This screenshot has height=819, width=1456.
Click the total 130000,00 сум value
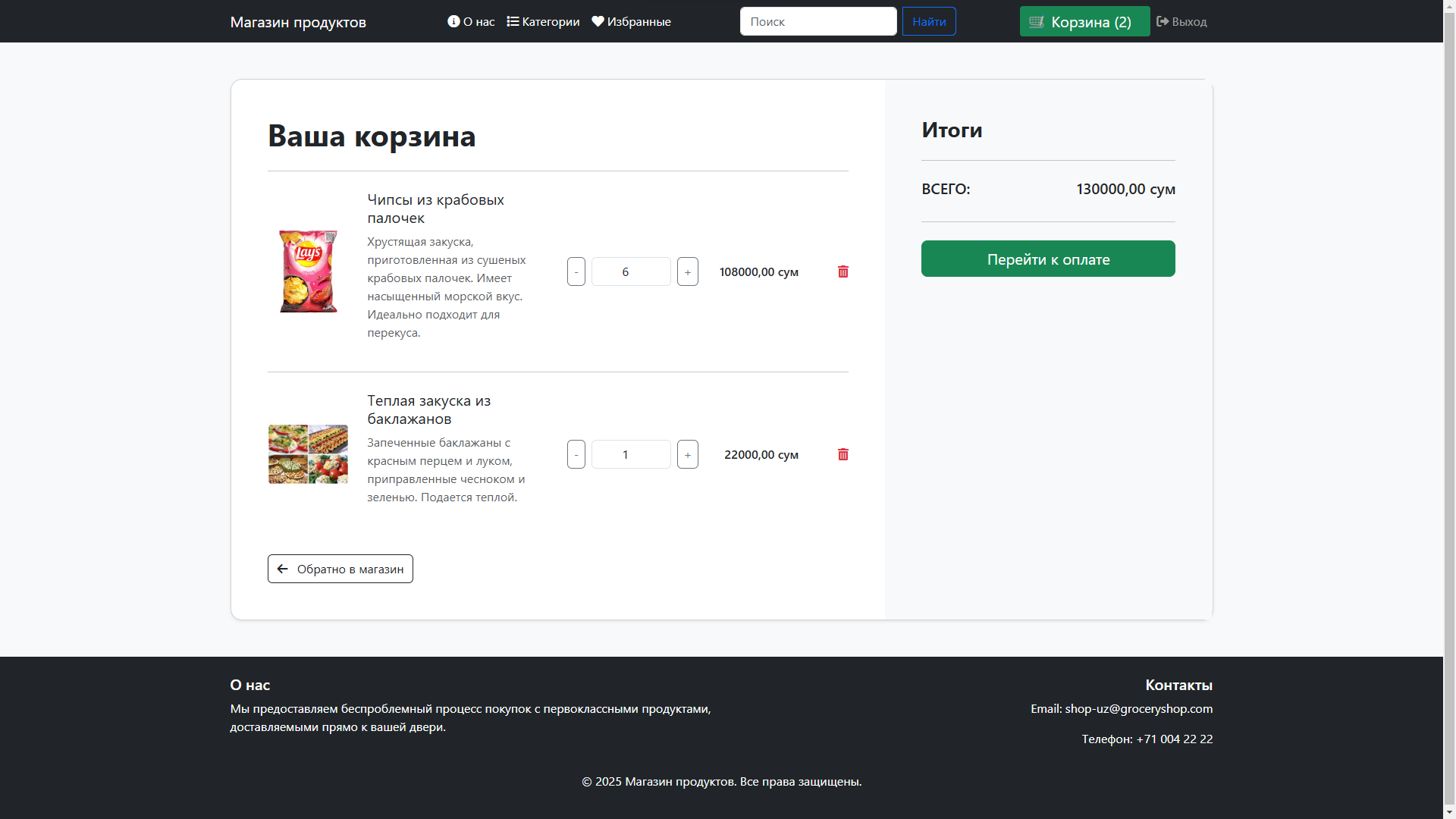click(x=1125, y=189)
